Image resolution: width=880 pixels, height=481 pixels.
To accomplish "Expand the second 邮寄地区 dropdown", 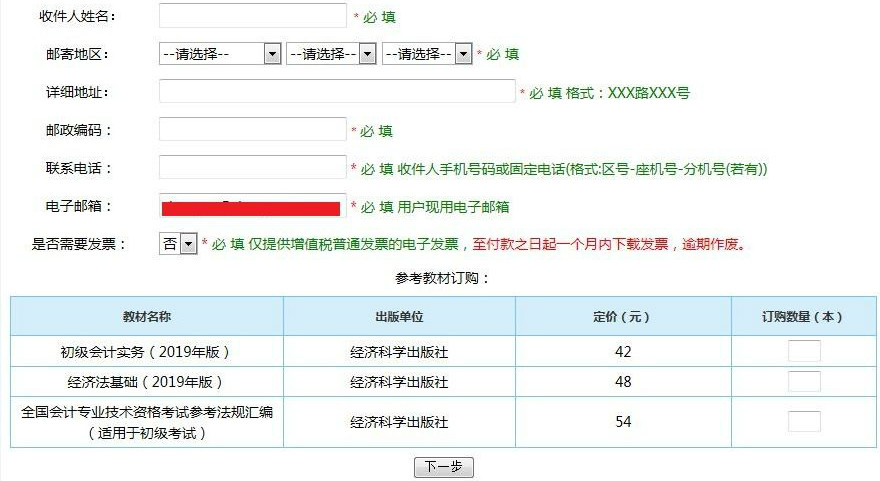I will click(x=330, y=54).
